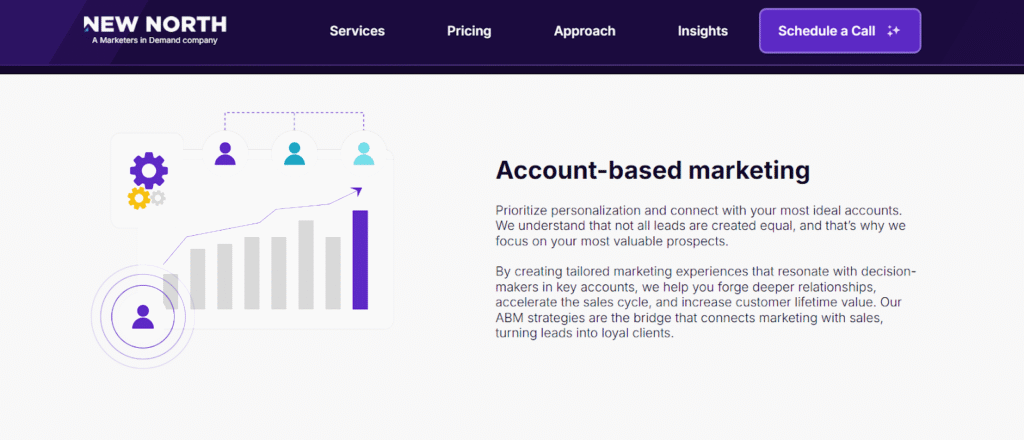
Task: Click the purple trend line arrowhead
Action: pos(356,189)
